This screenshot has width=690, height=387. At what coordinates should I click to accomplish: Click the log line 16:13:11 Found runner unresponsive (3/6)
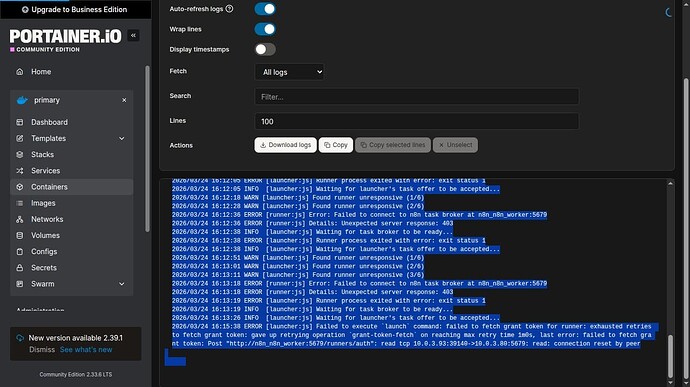(298, 275)
